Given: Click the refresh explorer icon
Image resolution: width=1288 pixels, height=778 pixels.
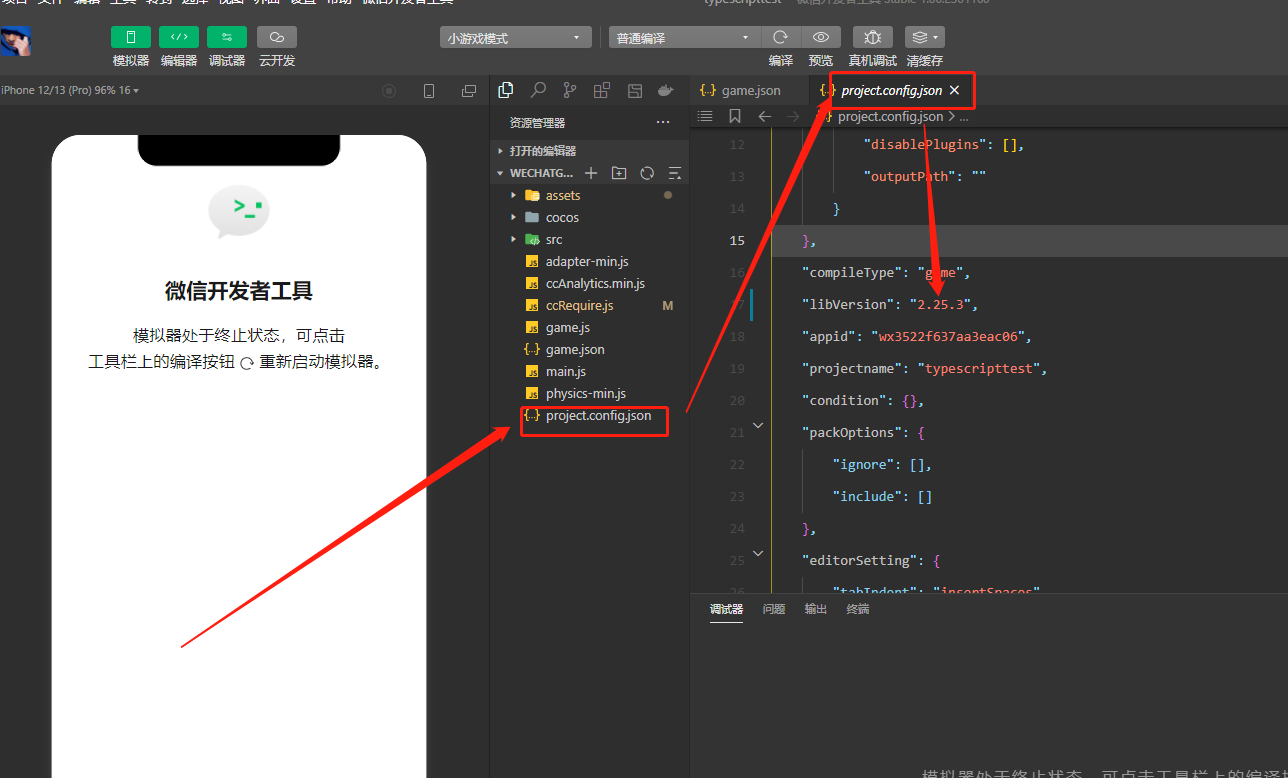Looking at the screenshot, I should [647, 173].
